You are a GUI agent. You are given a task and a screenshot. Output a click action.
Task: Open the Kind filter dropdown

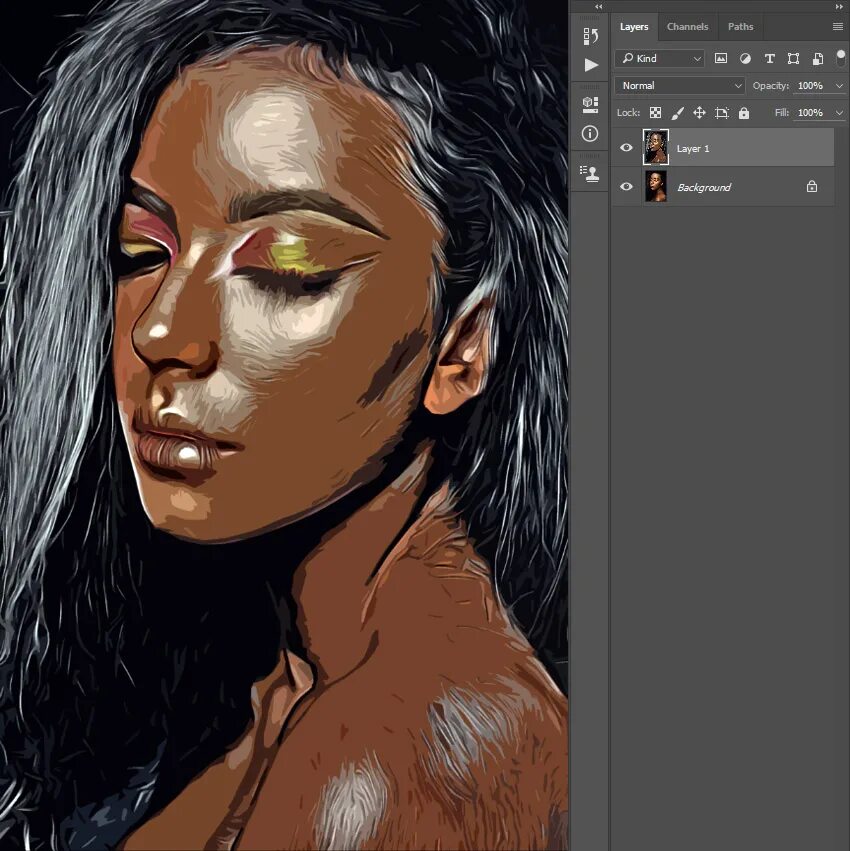(659, 58)
